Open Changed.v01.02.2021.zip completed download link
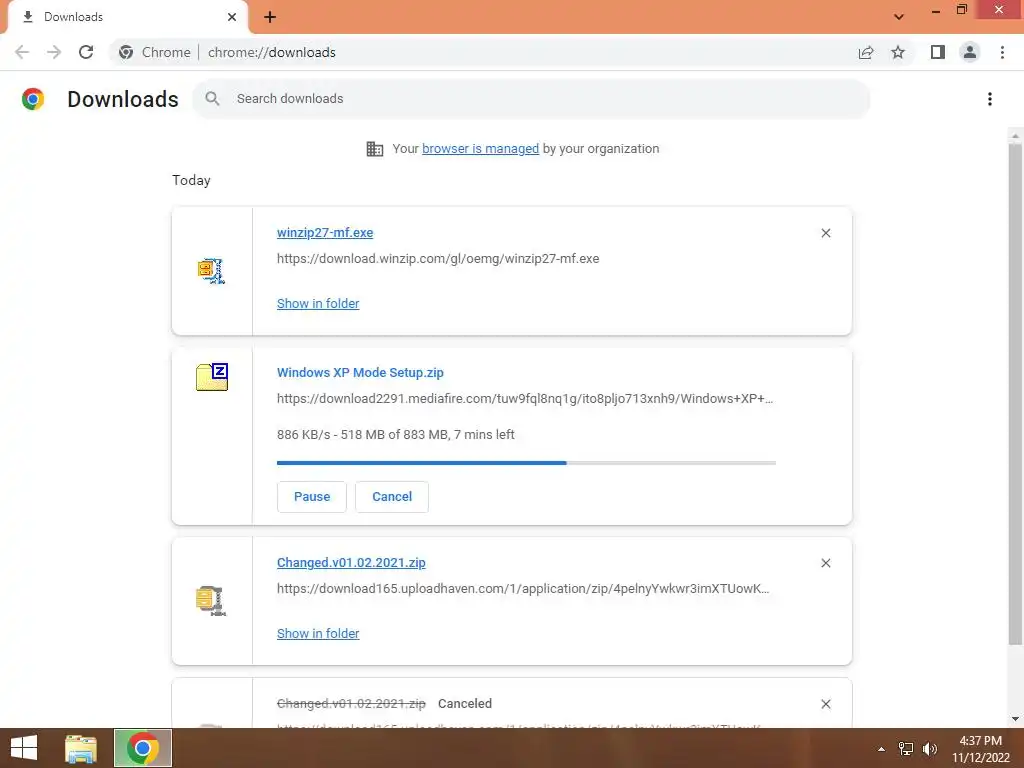The image size is (1024, 768). [x=351, y=562]
